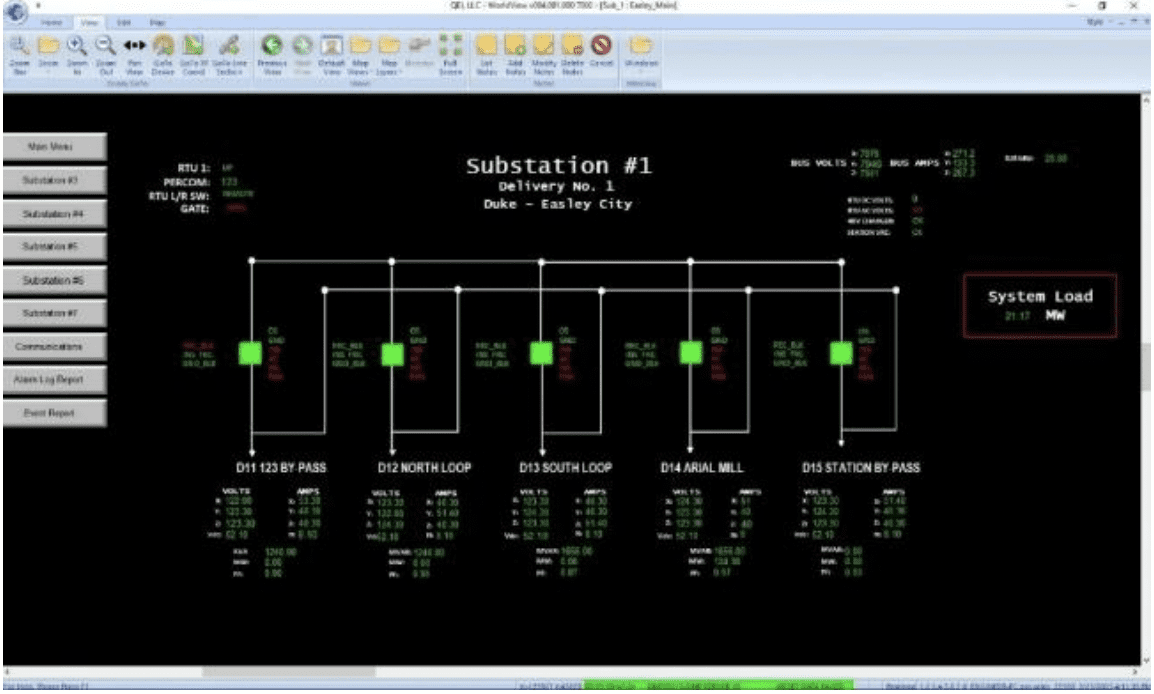Open the GoTo Device tool
The width and height of the screenshot is (1154, 694).
pos(163,54)
